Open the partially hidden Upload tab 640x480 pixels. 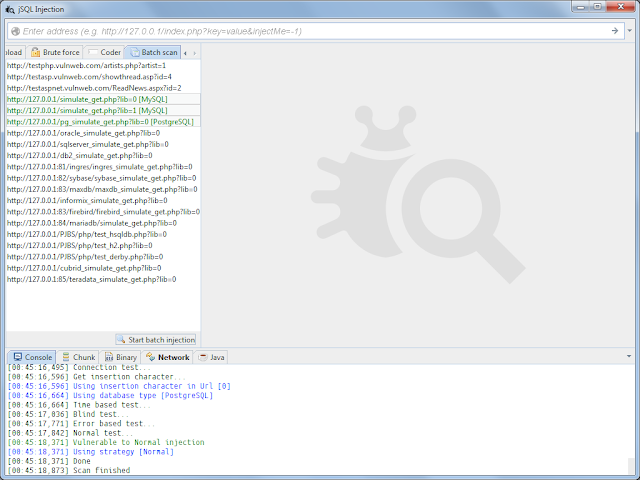14,52
